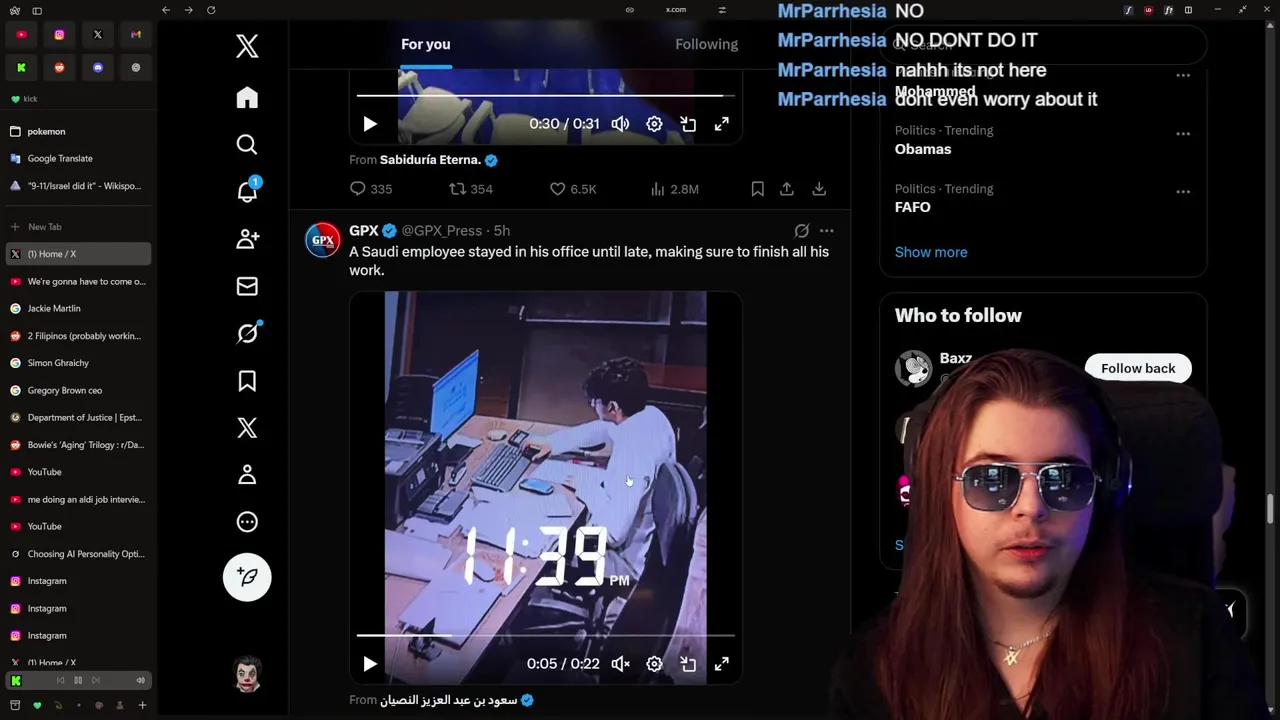The height and width of the screenshot is (720, 1280).
Task: Switch to the For you tab
Action: 426,44
